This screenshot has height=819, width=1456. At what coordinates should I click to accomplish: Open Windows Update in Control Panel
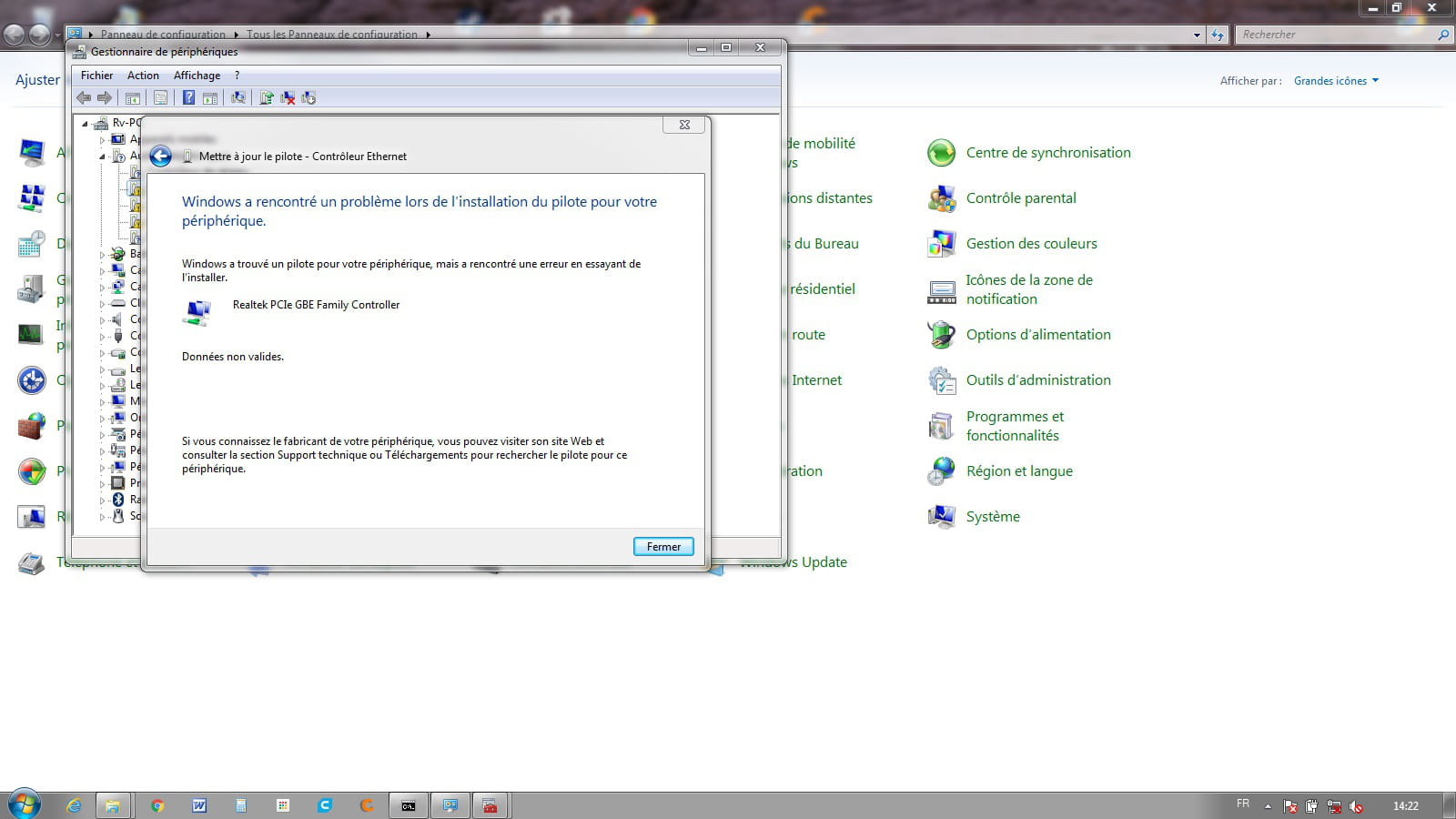[x=793, y=562]
